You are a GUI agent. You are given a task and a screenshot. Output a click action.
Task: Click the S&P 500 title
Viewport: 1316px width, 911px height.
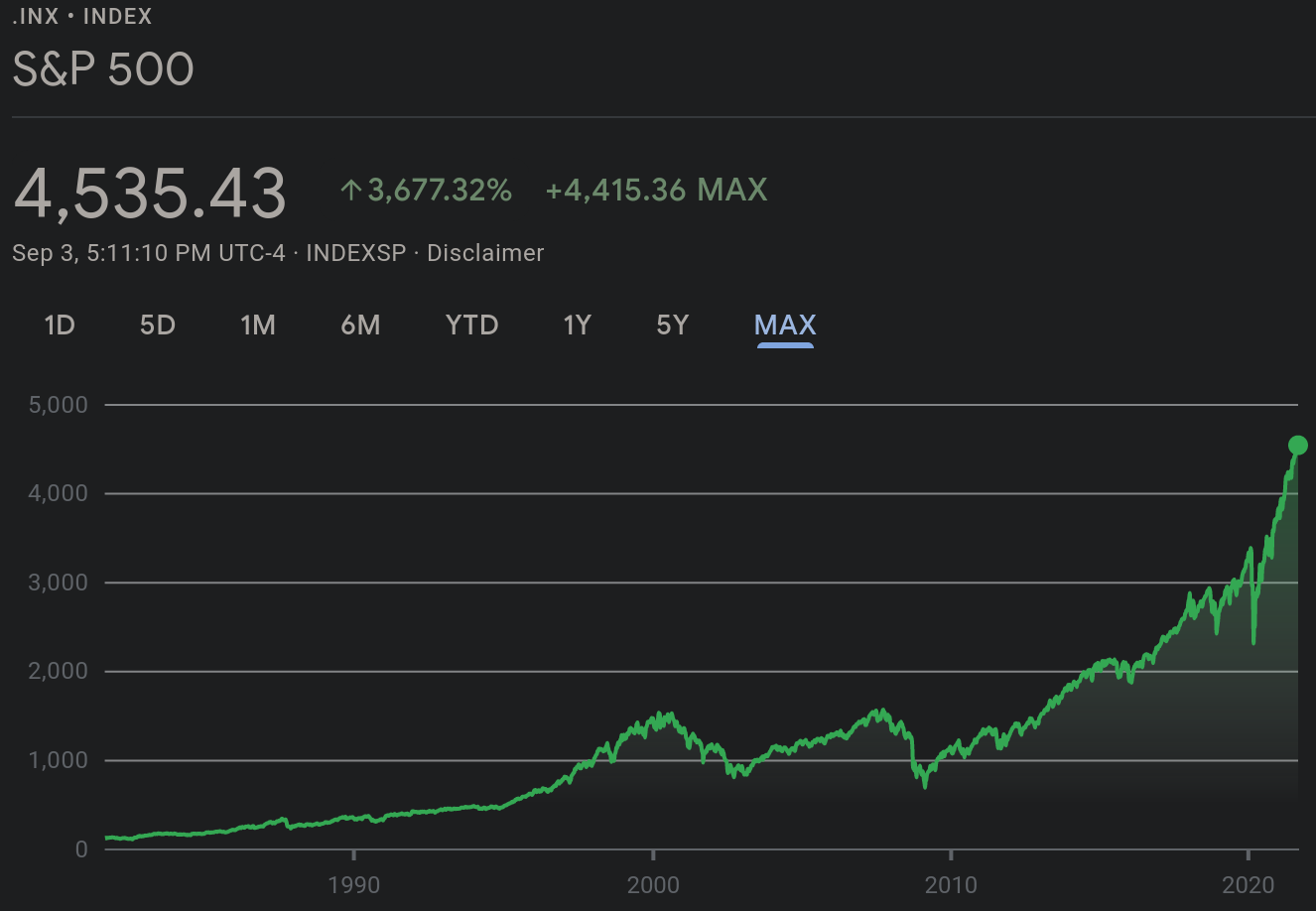pyautogui.click(x=103, y=68)
